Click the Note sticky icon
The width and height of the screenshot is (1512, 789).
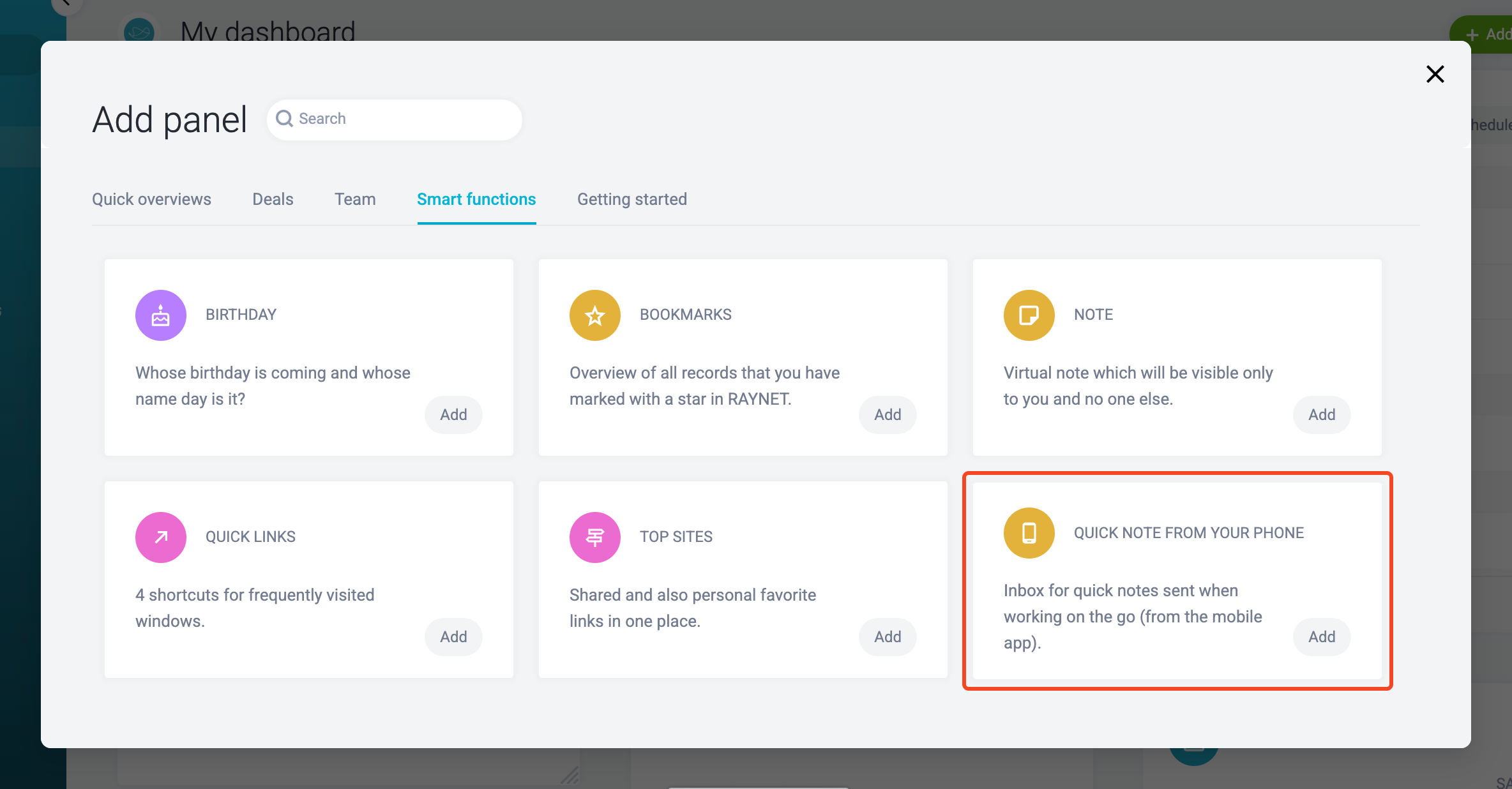coord(1029,315)
